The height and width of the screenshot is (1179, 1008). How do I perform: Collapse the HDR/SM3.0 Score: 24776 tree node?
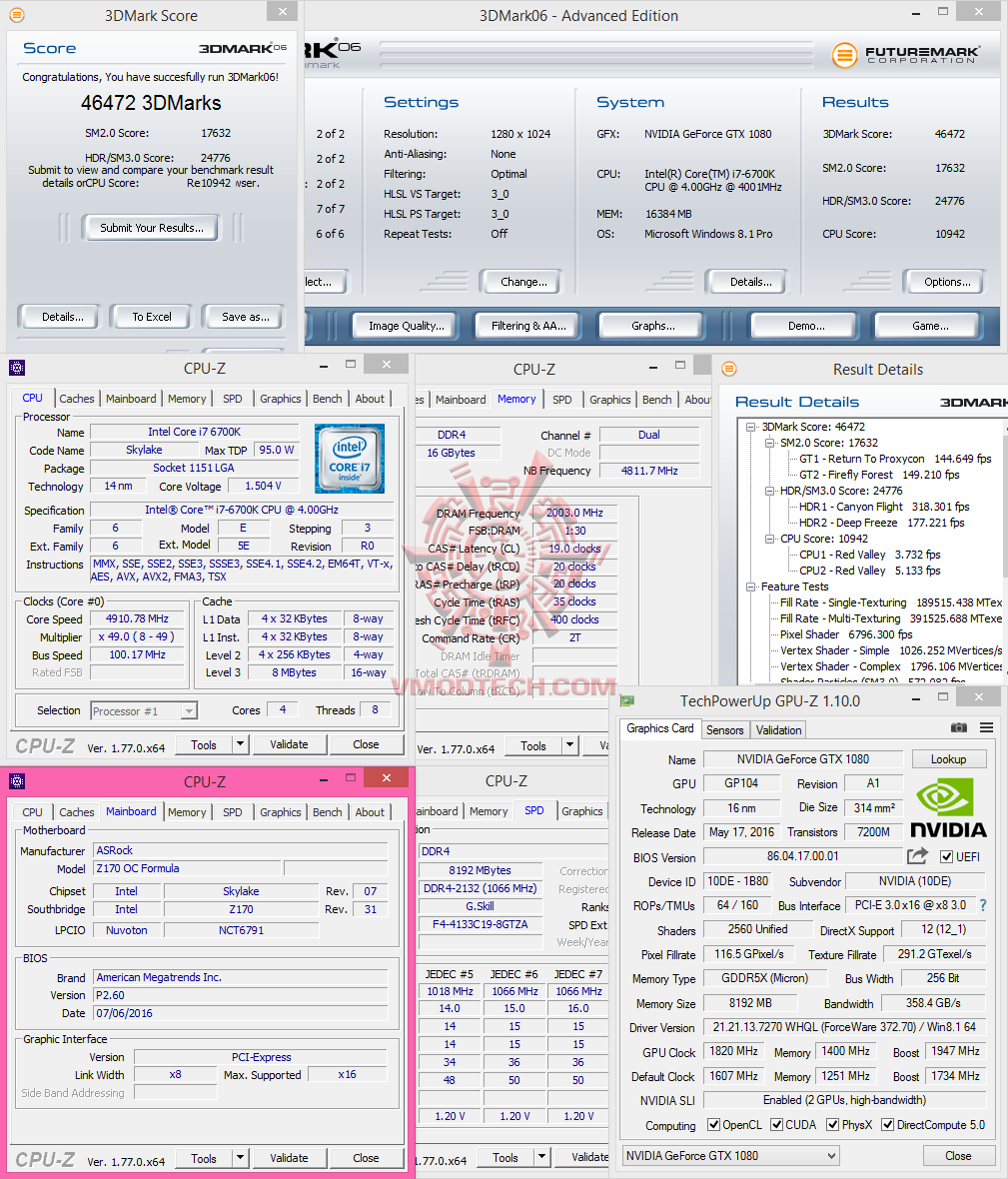tap(769, 491)
